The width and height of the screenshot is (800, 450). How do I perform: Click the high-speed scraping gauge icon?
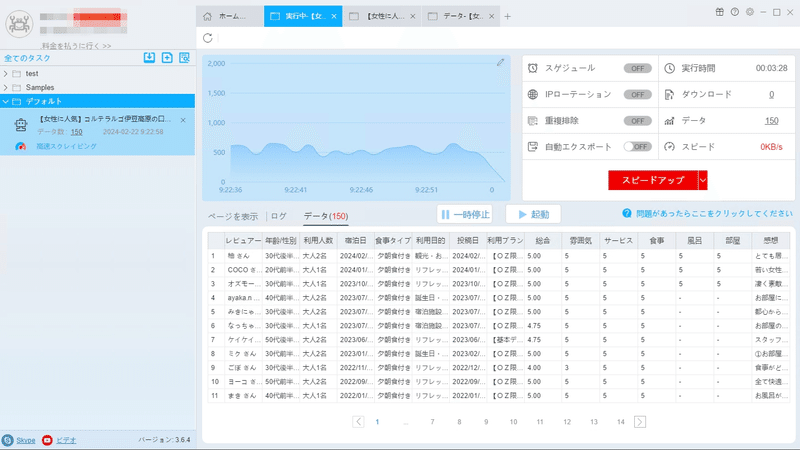[x=20, y=146]
